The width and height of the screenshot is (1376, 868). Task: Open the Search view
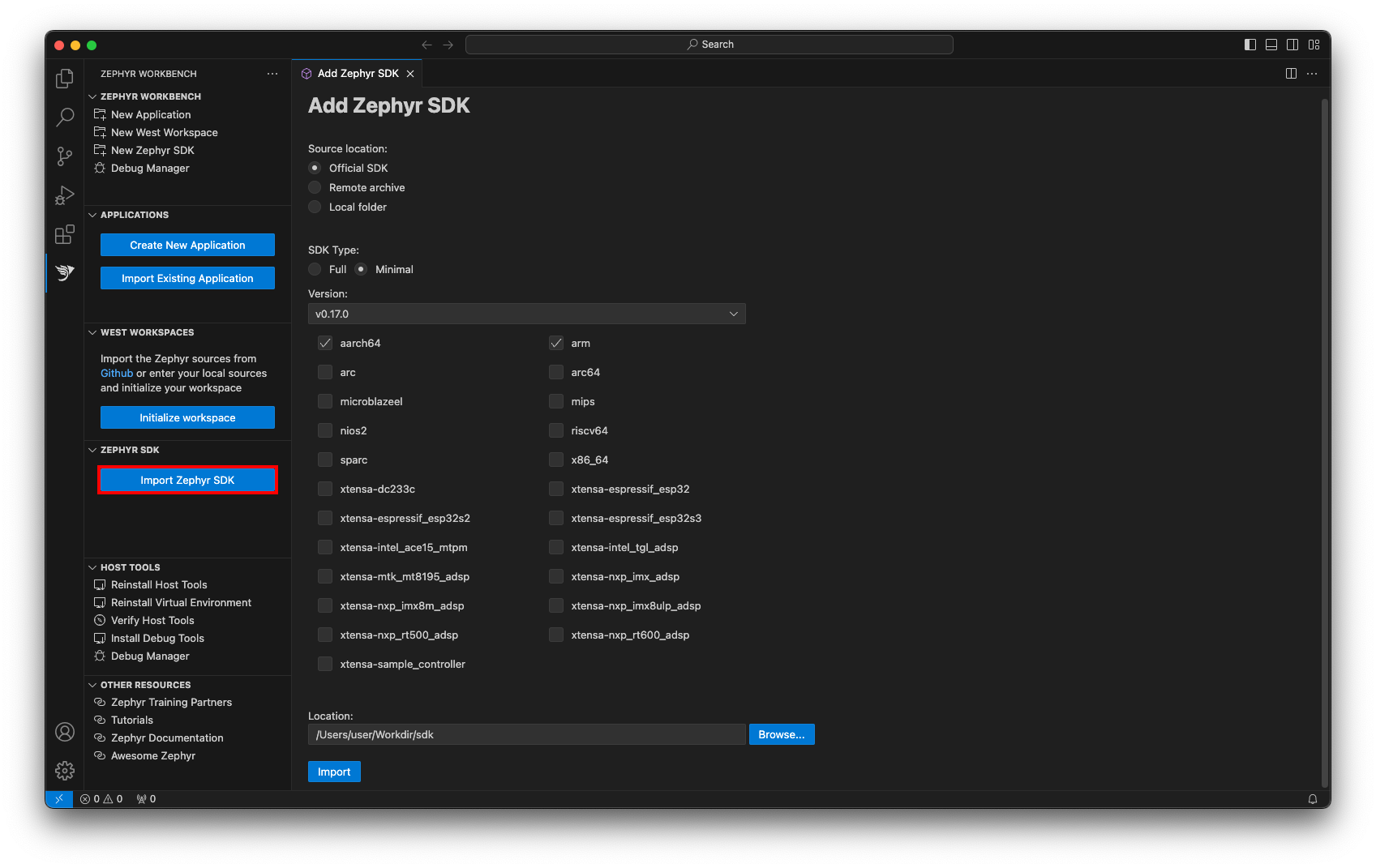[x=64, y=117]
